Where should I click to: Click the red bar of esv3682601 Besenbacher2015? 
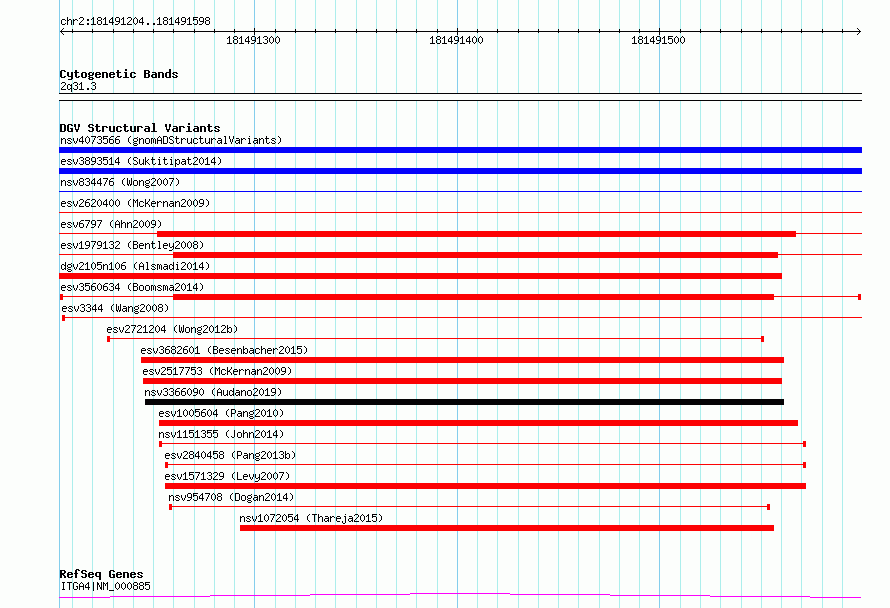coord(463,360)
